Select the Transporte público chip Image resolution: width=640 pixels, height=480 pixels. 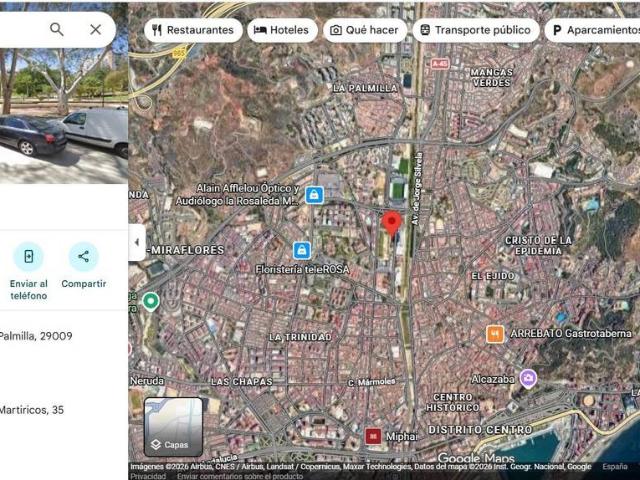point(476,30)
